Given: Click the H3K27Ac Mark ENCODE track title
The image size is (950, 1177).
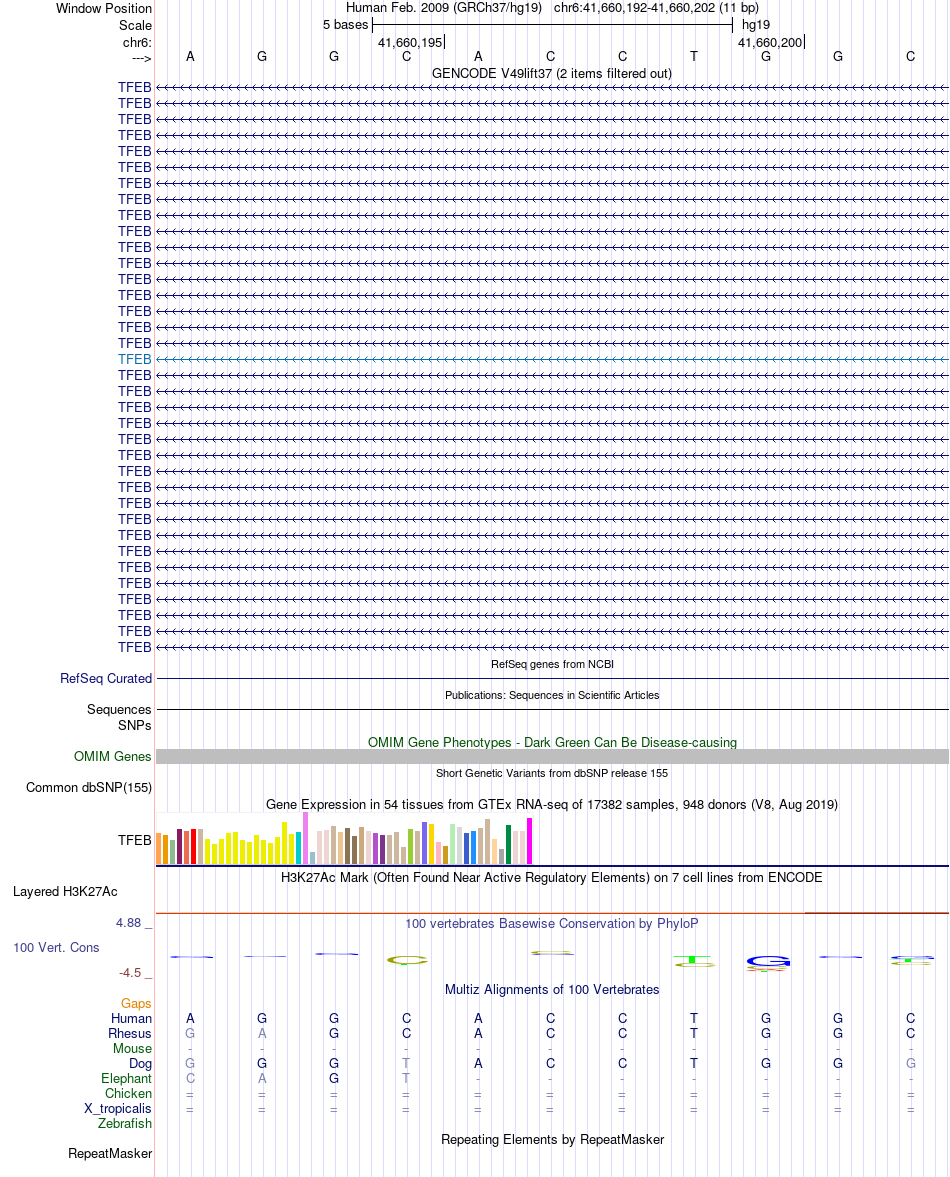Looking at the screenshot, I should (552, 877).
